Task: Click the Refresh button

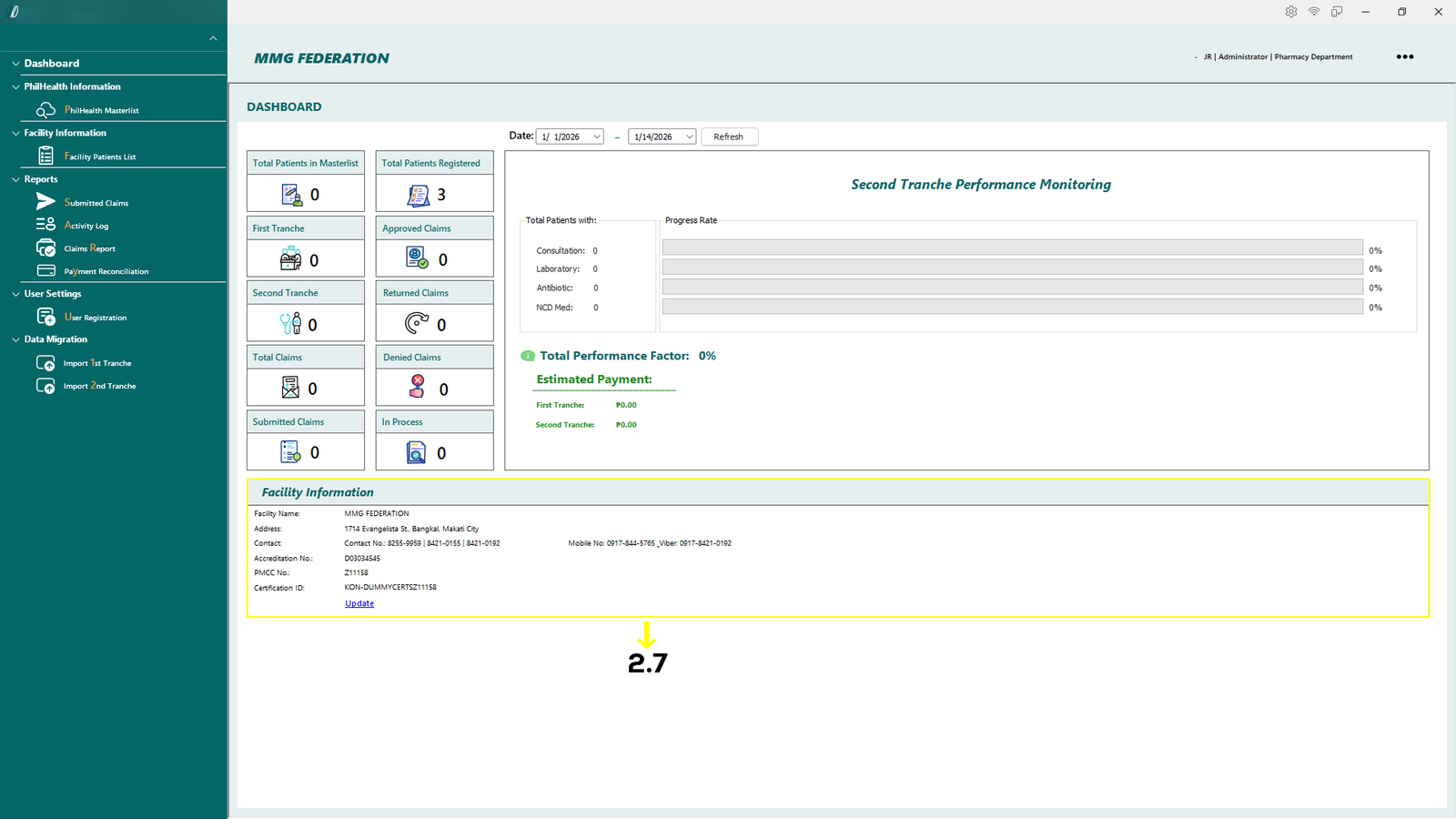Action: click(728, 136)
